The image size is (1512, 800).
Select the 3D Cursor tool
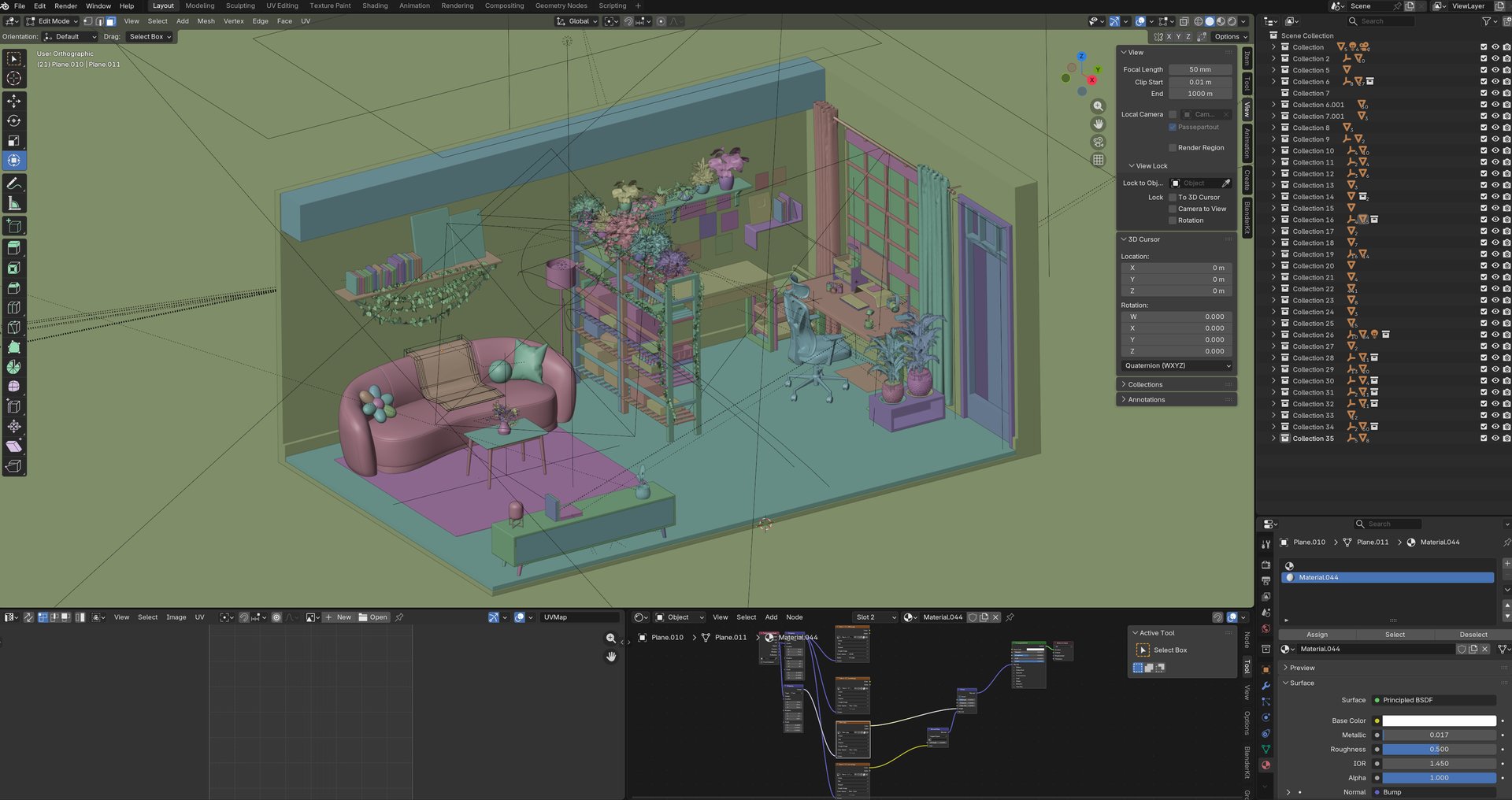pyautogui.click(x=14, y=78)
